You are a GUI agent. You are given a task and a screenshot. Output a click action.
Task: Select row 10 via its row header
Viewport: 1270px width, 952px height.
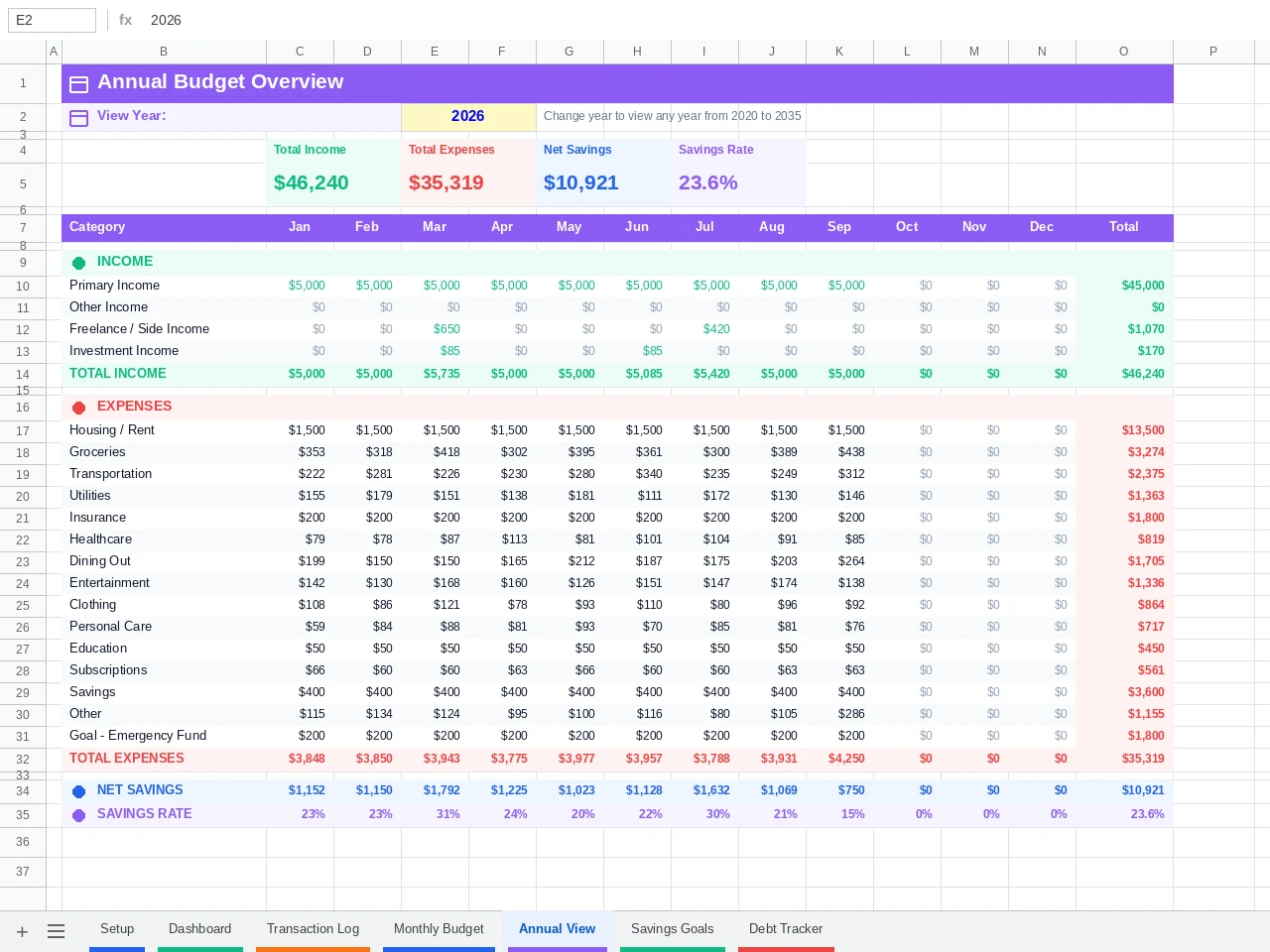pos(23,287)
